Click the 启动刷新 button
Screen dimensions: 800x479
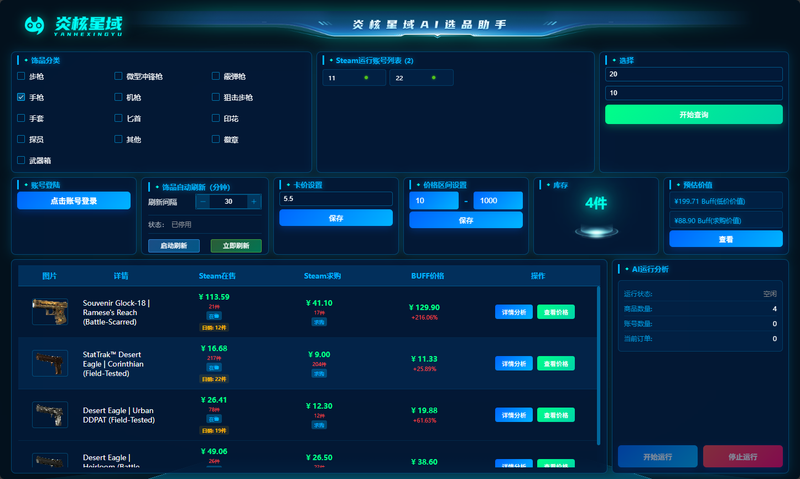pyautogui.click(x=173, y=245)
